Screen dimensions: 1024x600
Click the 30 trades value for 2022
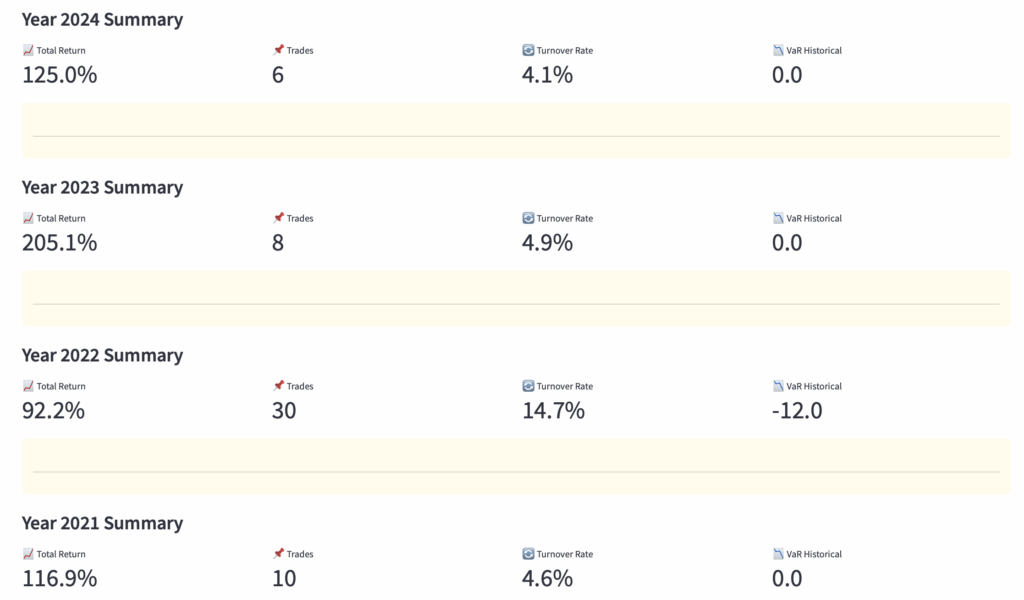coord(284,411)
